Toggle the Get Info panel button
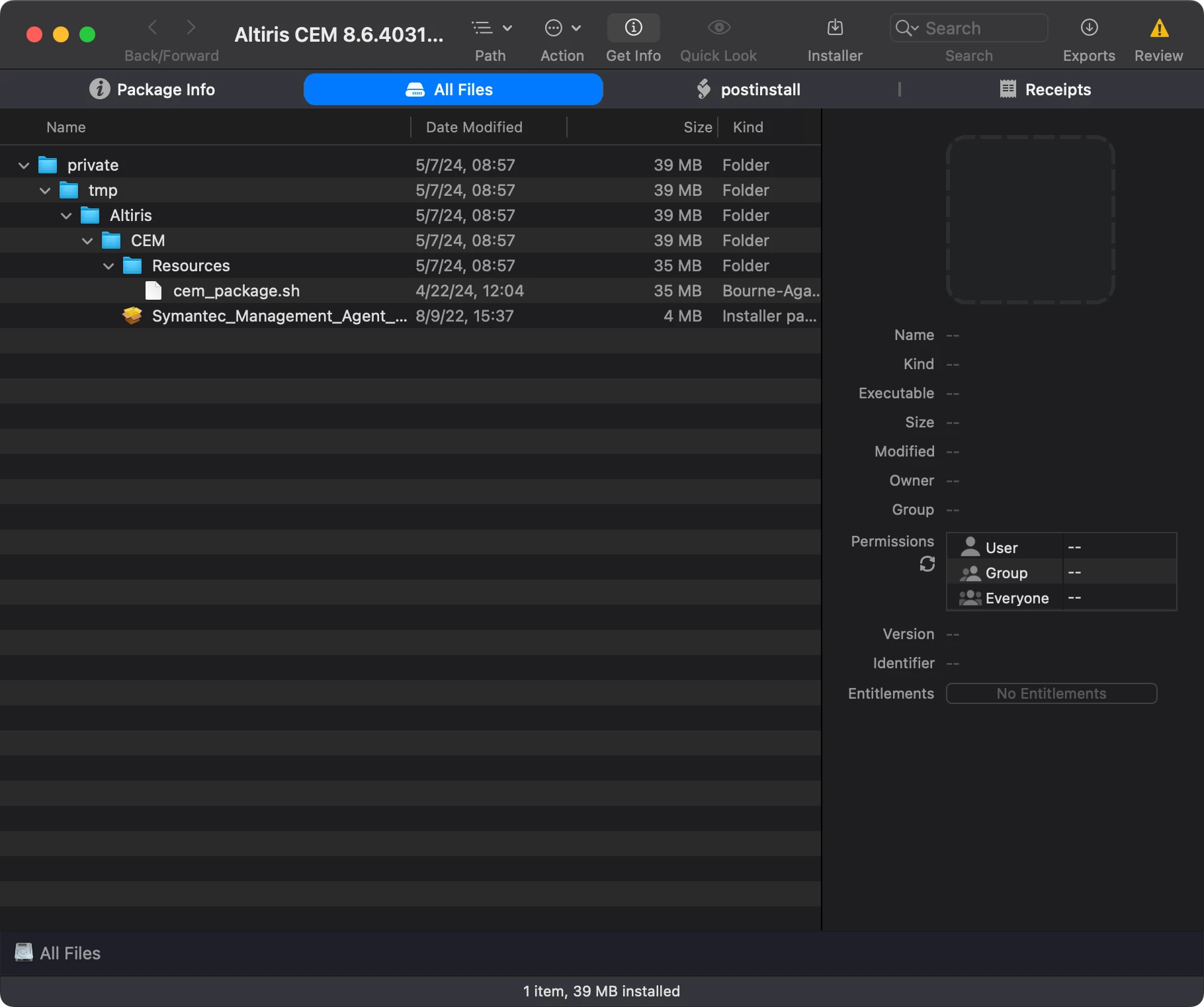Screen dimensions: 1204x1007 pyautogui.click(x=634, y=28)
